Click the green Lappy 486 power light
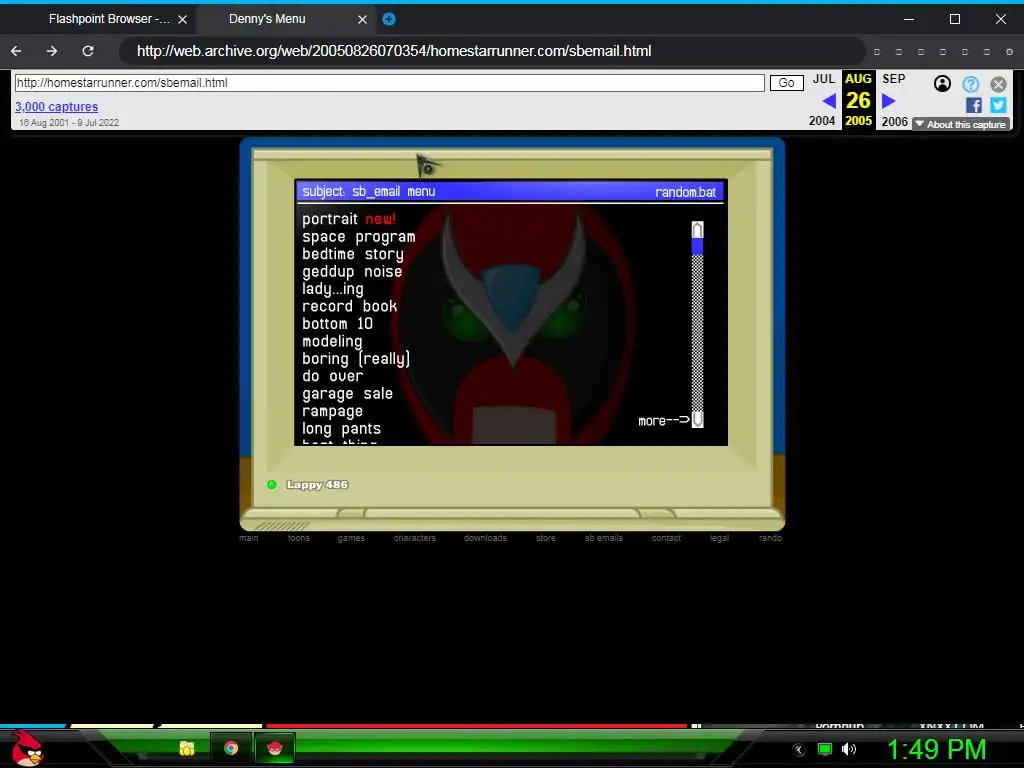Screen dimensions: 1024x768 (x=272, y=485)
